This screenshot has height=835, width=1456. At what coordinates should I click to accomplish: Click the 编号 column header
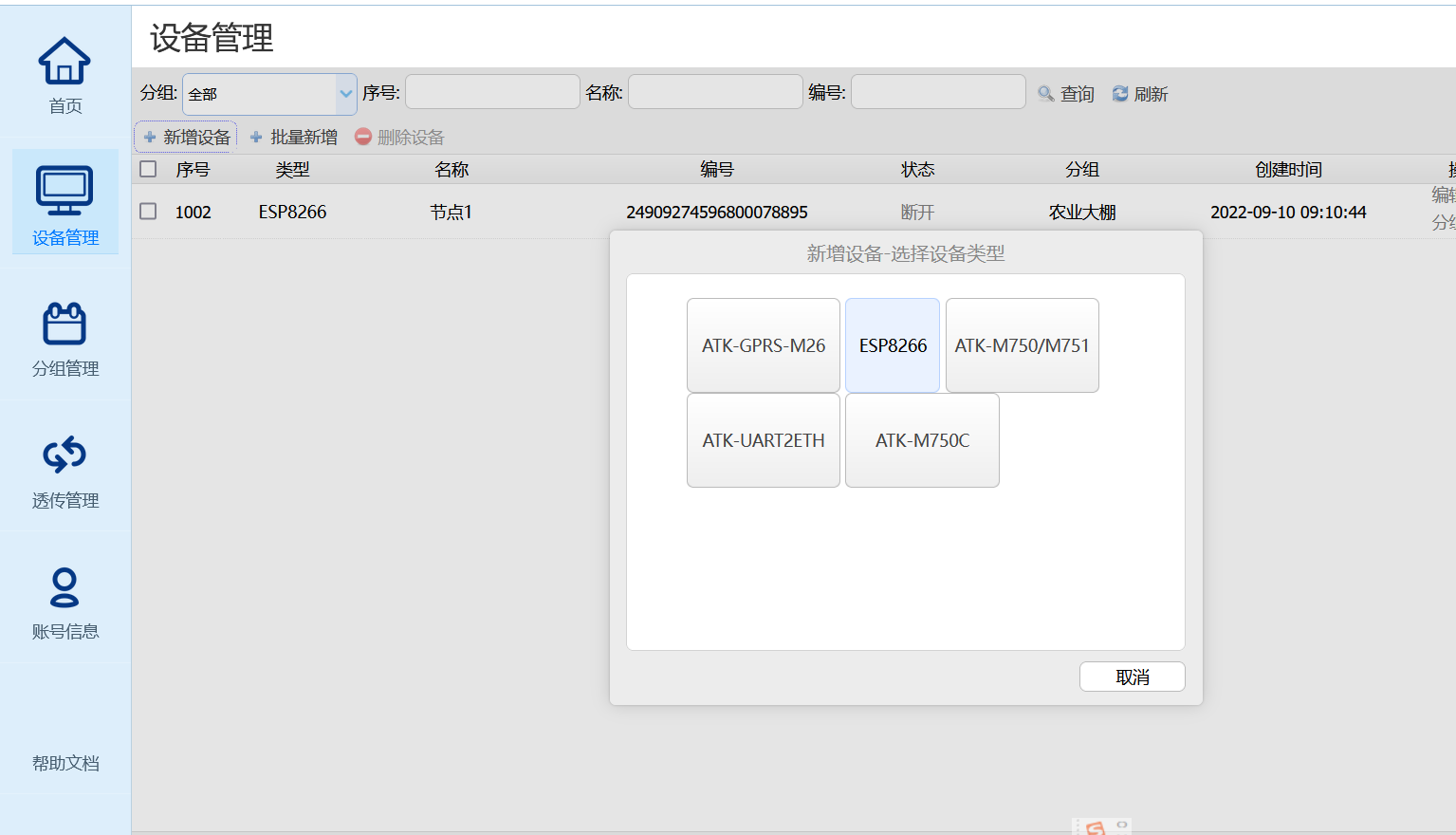[x=717, y=169]
